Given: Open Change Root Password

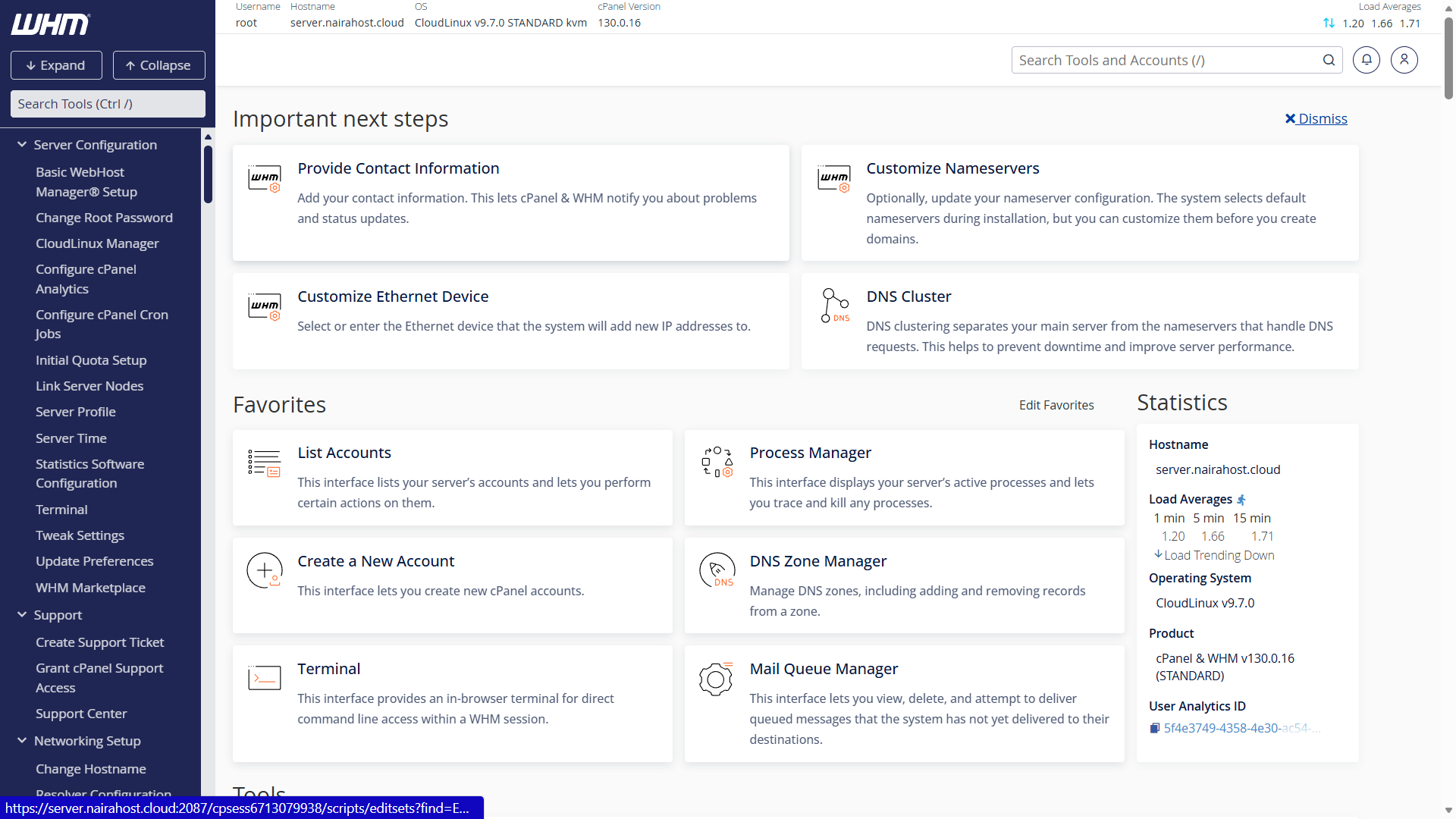Looking at the screenshot, I should [x=104, y=218].
